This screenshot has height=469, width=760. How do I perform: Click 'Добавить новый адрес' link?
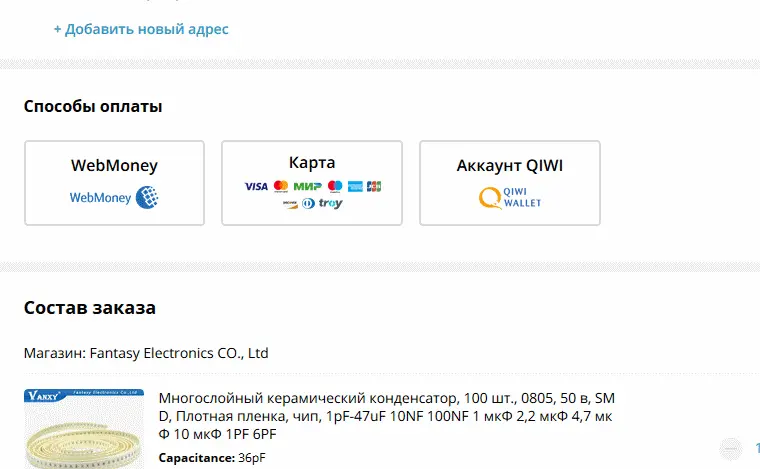(141, 29)
